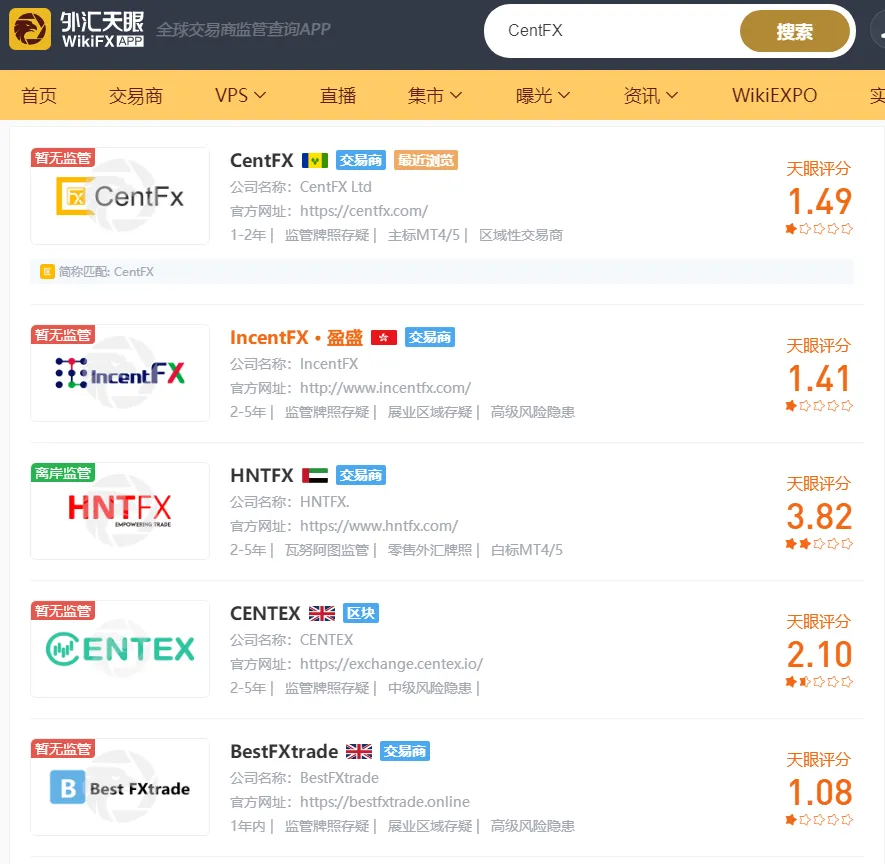
Task: Click the 区块 badge next to CENTEX
Action: pyautogui.click(x=361, y=613)
